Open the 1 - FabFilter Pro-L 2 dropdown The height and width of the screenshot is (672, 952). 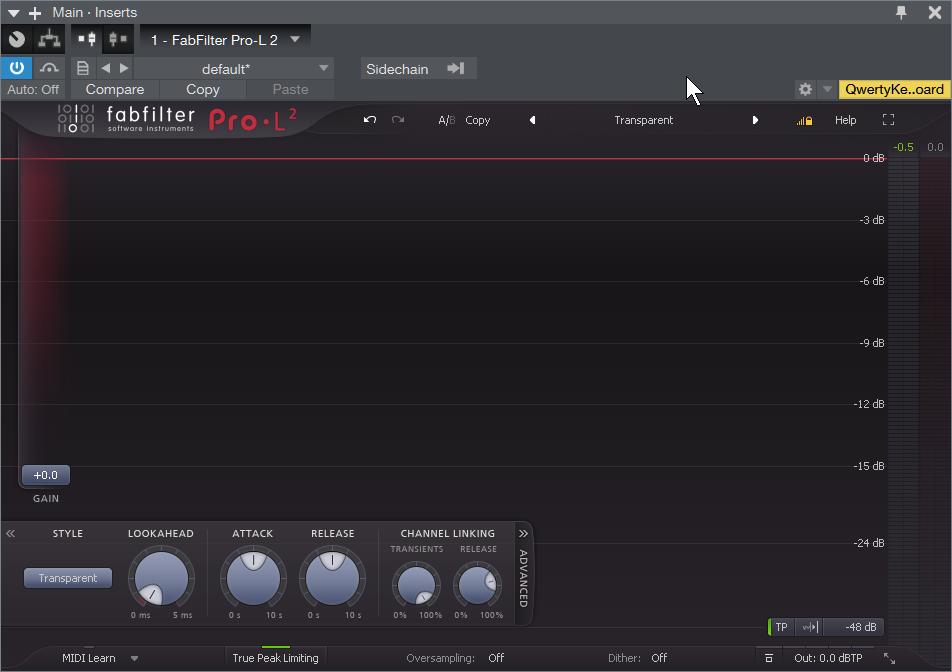[x=226, y=40]
